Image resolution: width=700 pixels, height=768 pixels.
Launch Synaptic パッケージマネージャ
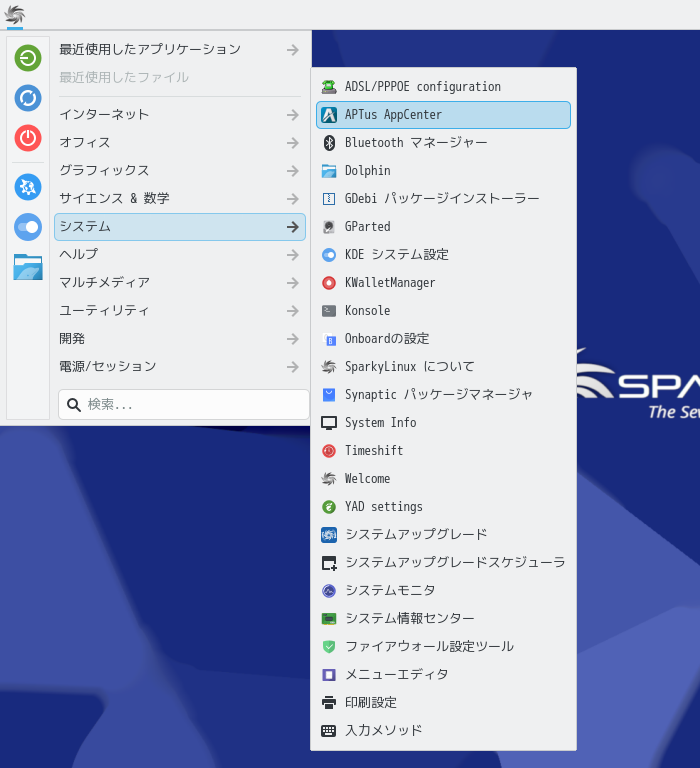438,395
